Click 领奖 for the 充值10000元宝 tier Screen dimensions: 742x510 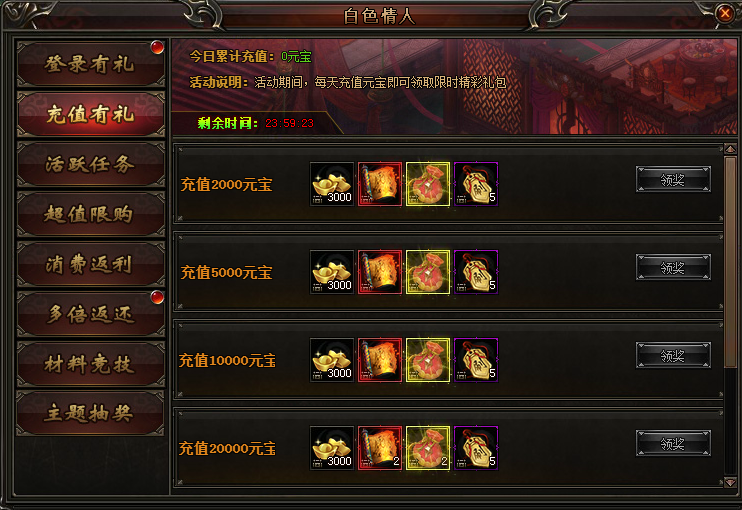(673, 355)
